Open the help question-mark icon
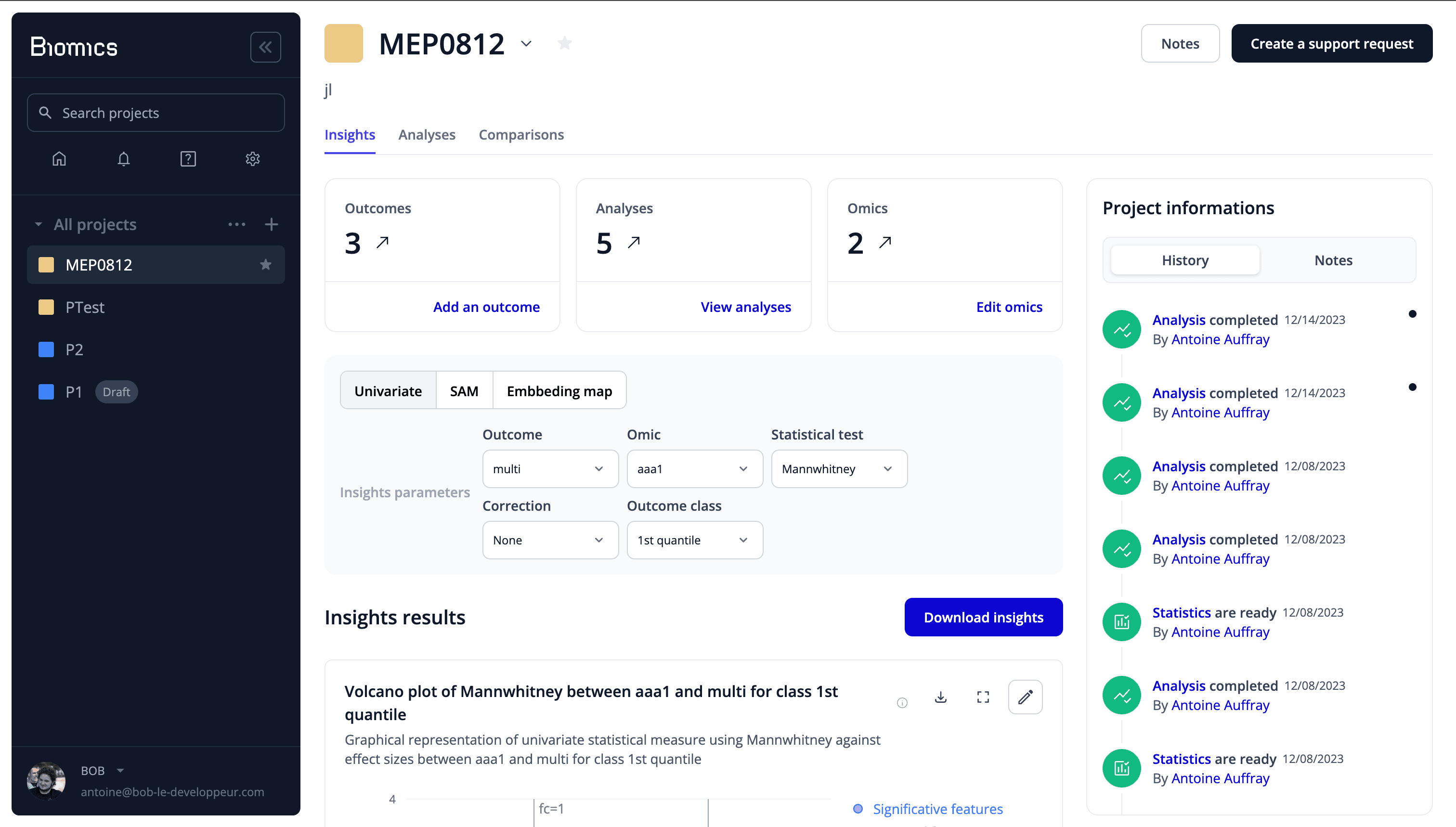This screenshot has height=827, width=1456. (188, 158)
